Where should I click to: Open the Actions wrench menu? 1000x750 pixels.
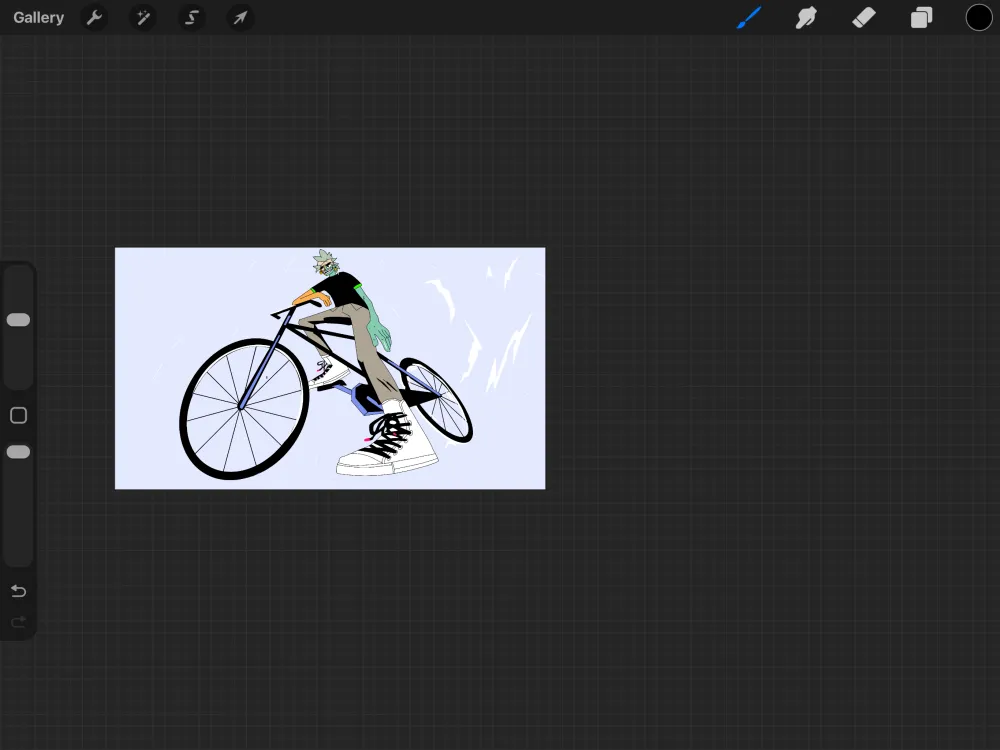tap(94, 17)
